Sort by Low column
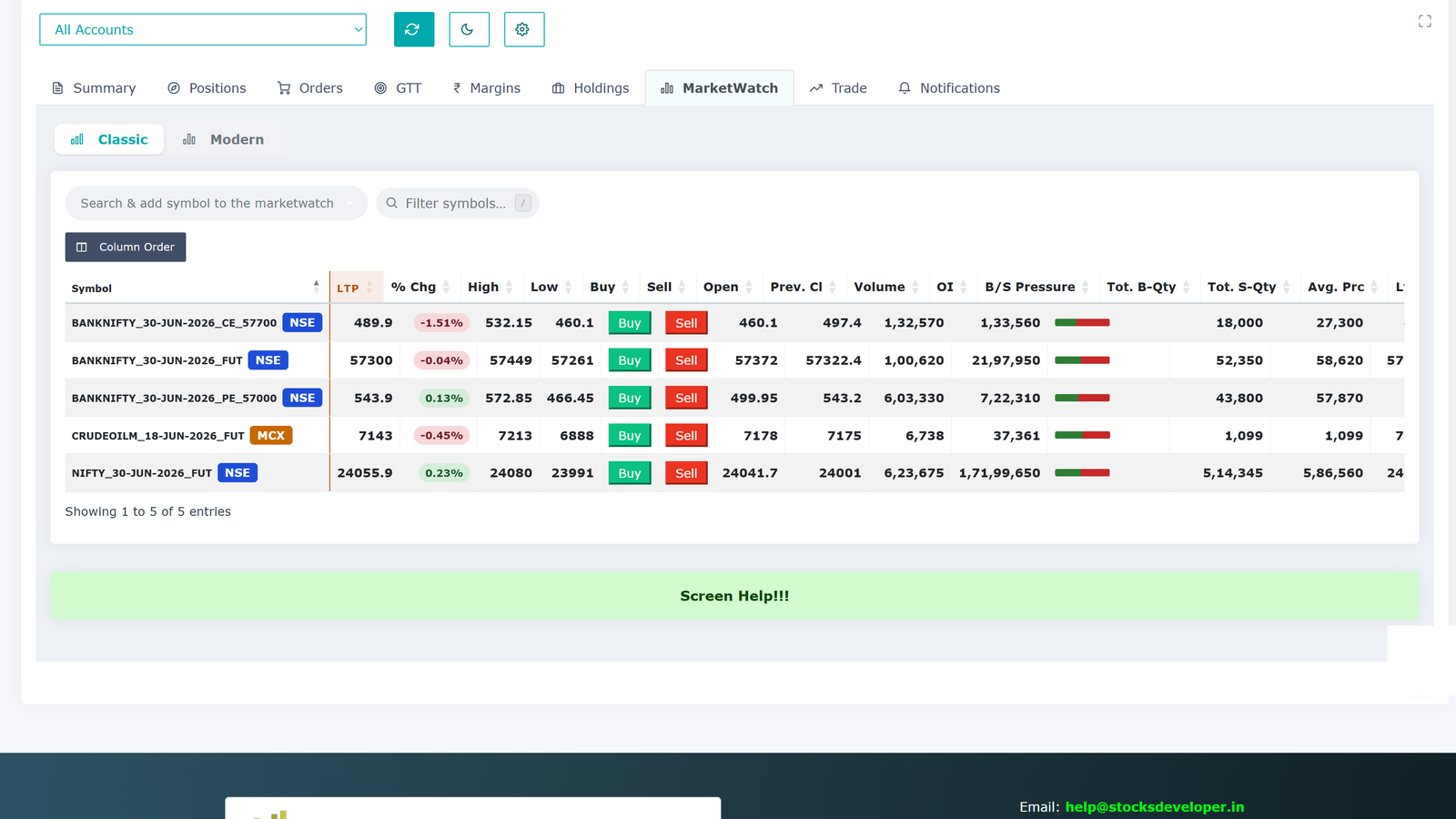Screen dimensions: 1456x819 552,287
